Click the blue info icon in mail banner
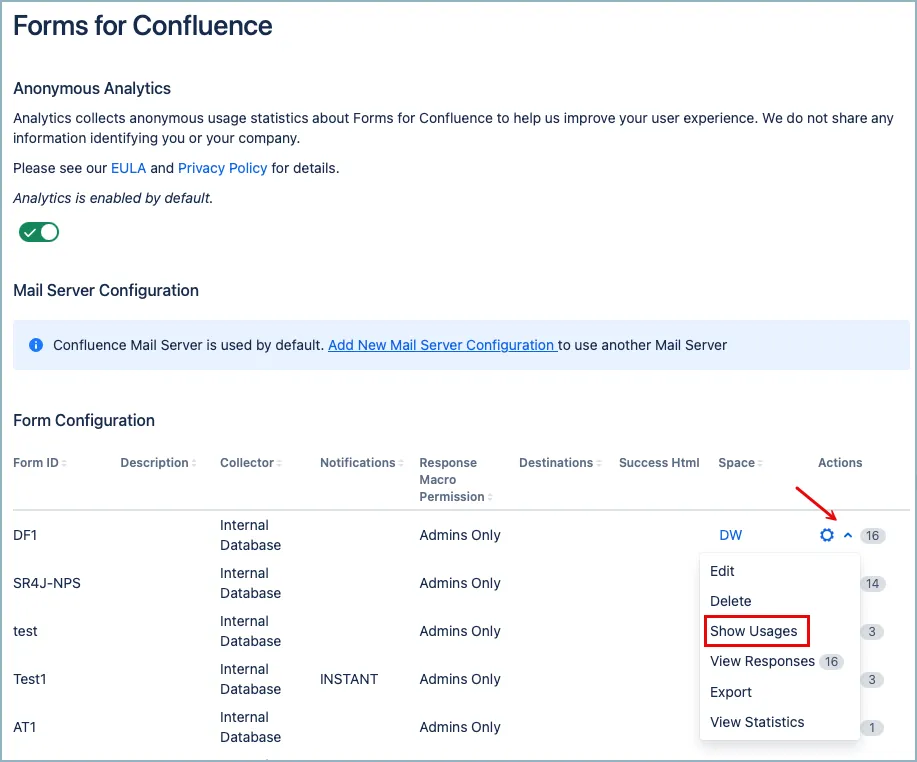The width and height of the screenshot is (917, 762). 36,345
